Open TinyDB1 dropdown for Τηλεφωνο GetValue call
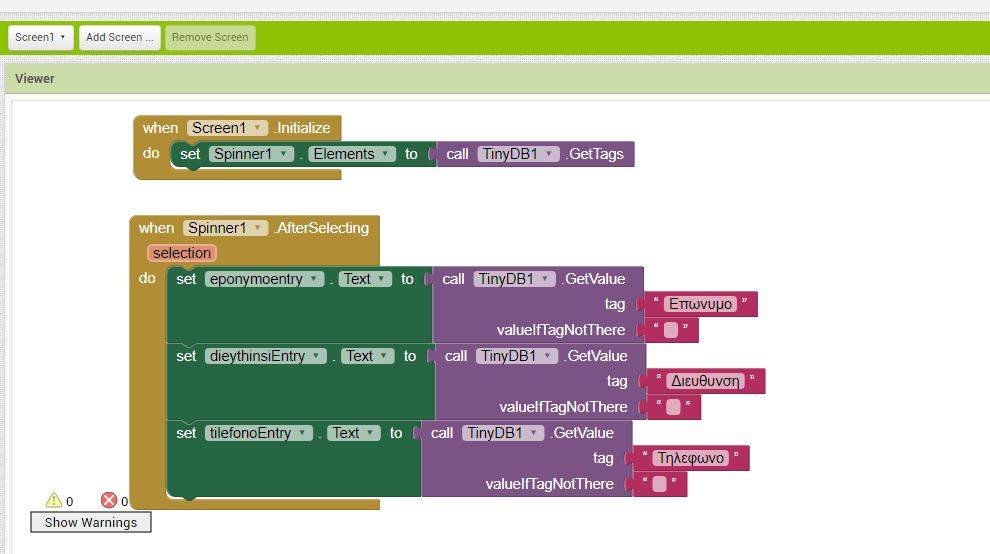 [503, 433]
